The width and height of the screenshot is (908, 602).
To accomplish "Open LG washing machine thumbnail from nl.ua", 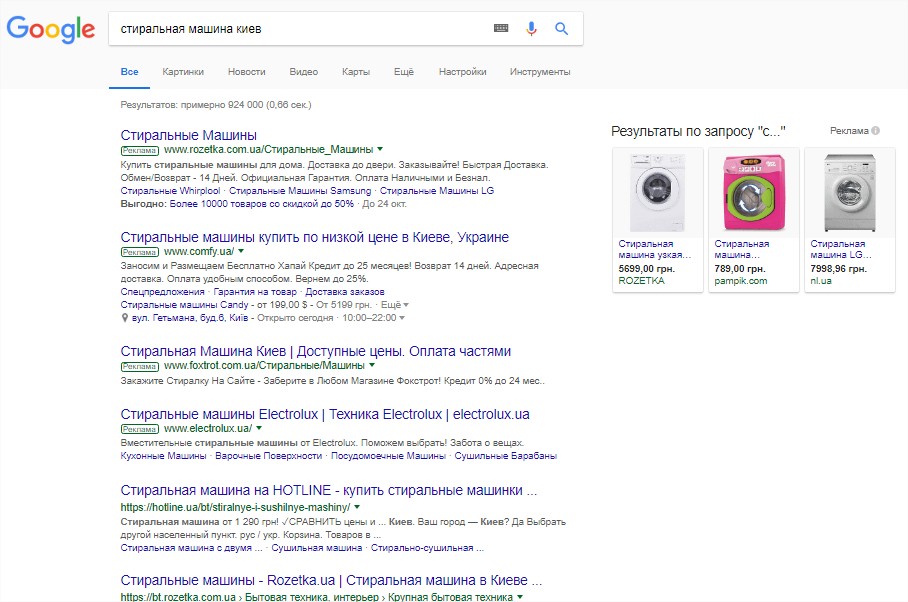I will point(850,193).
